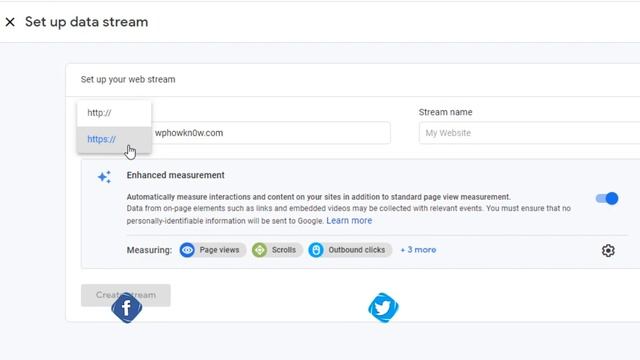Expand the + 3 more measurements
640x360 pixels.
coord(418,250)
